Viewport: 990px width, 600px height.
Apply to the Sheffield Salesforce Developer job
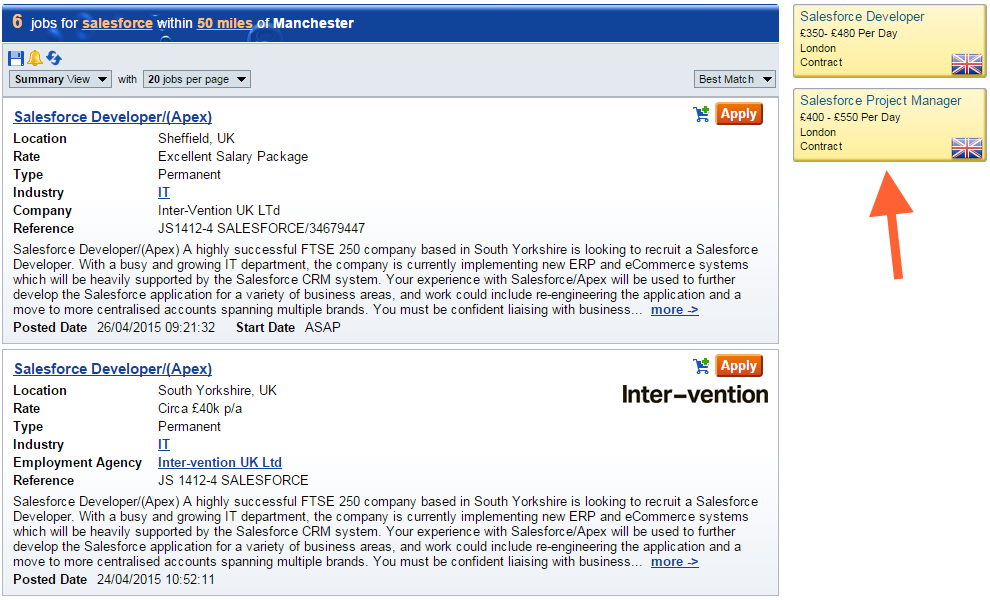(739, 114)
